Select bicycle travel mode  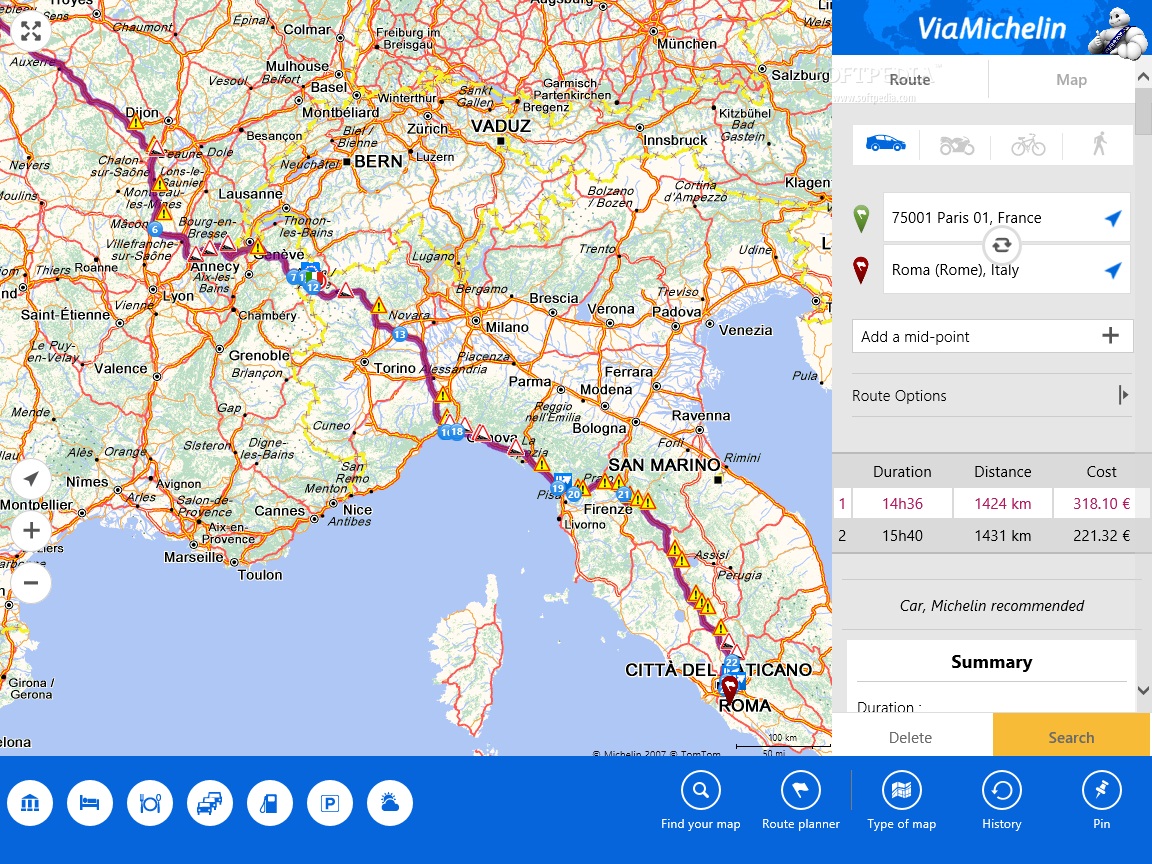coord(1028,145)
